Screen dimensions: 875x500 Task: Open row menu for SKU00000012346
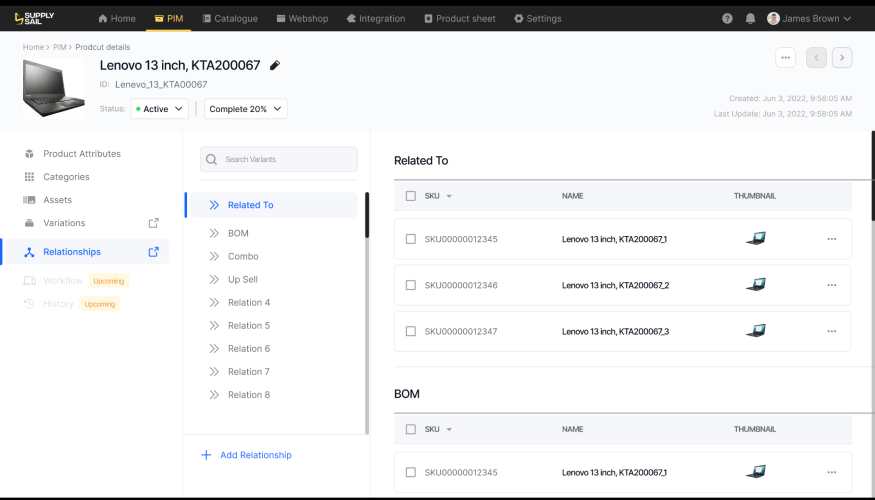831,285
